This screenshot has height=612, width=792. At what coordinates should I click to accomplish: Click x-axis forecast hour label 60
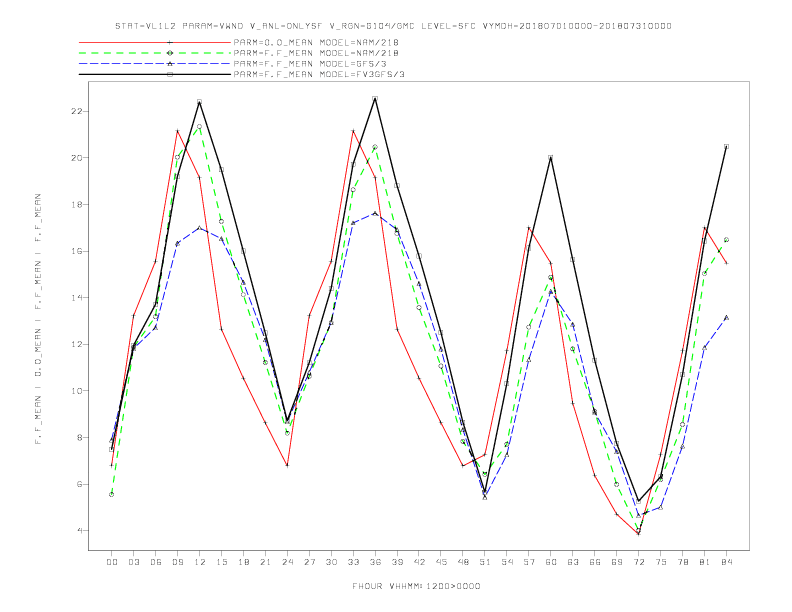click(x=551, y=562)
